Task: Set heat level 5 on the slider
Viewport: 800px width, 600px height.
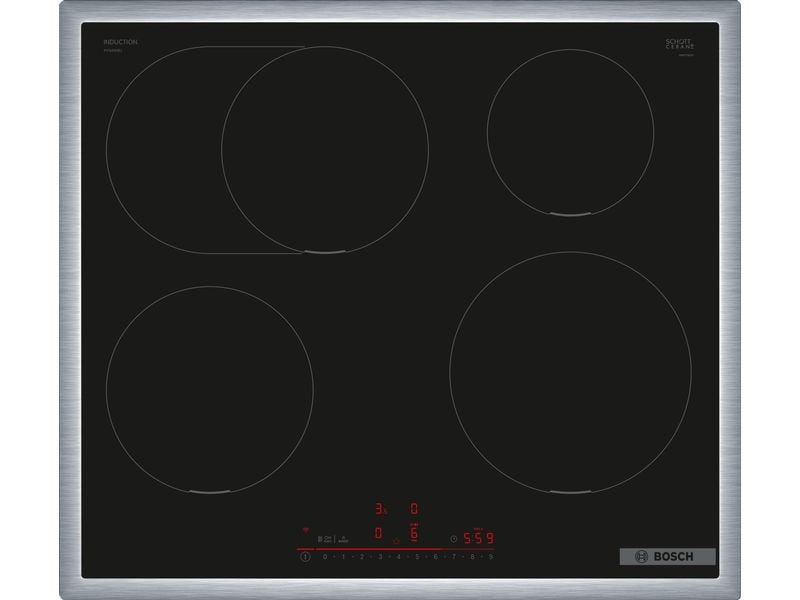Action: click(x=417, y=557)
